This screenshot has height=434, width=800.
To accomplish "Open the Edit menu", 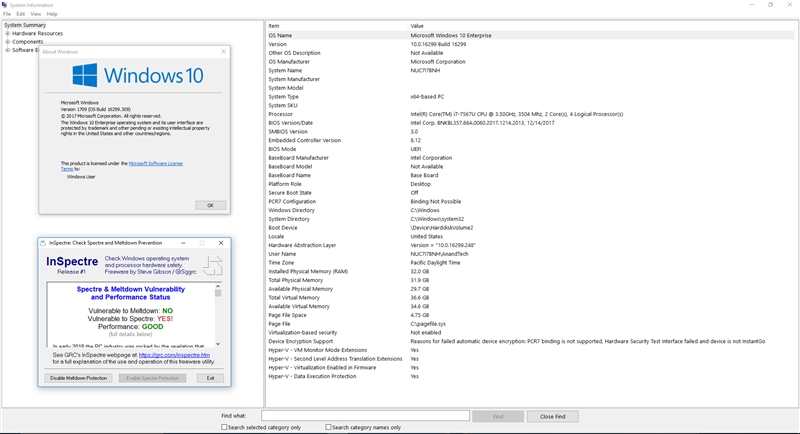I will (x=20, y=14).
